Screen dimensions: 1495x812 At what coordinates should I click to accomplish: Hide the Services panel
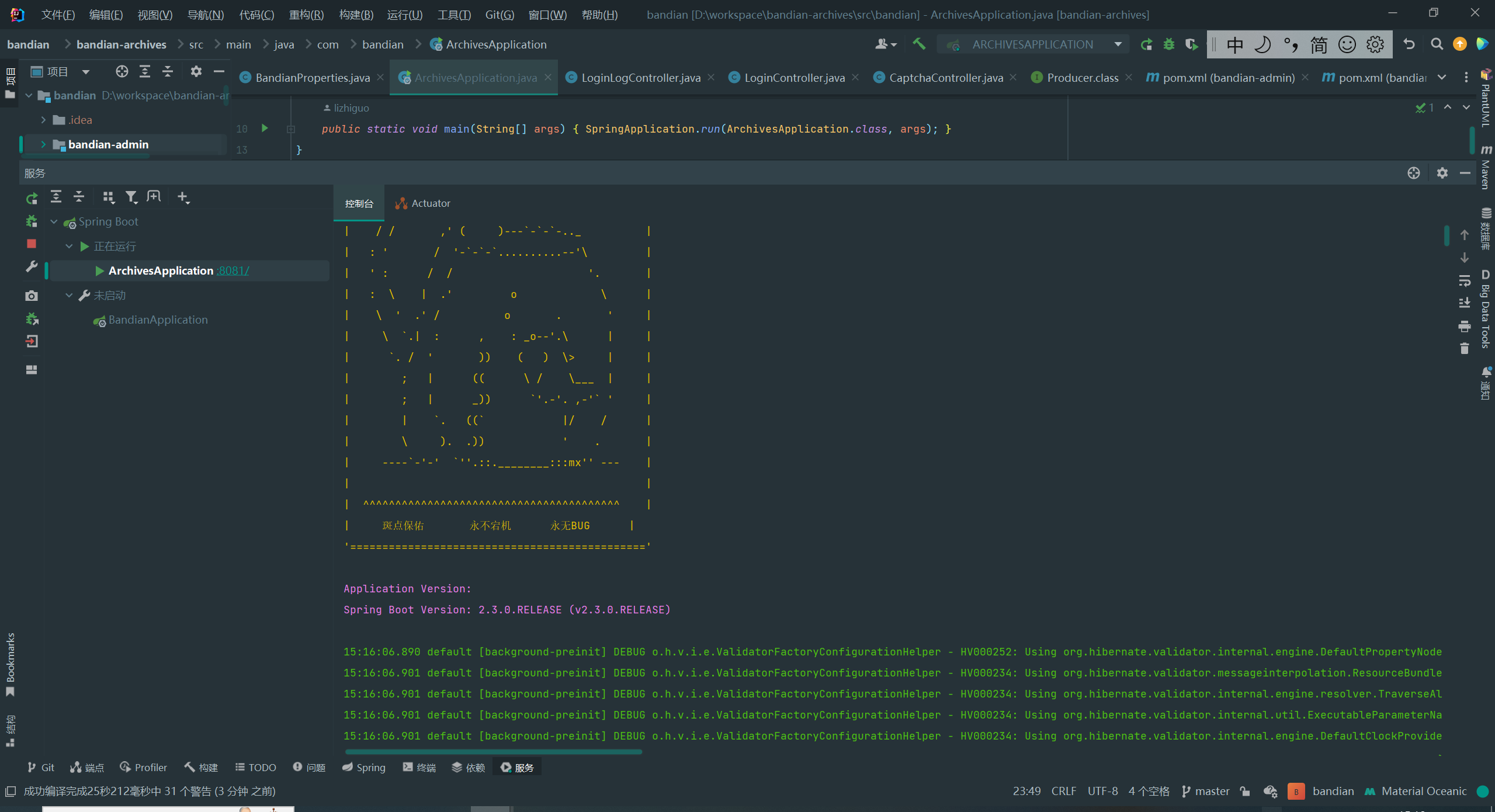tap(1465, 173)
